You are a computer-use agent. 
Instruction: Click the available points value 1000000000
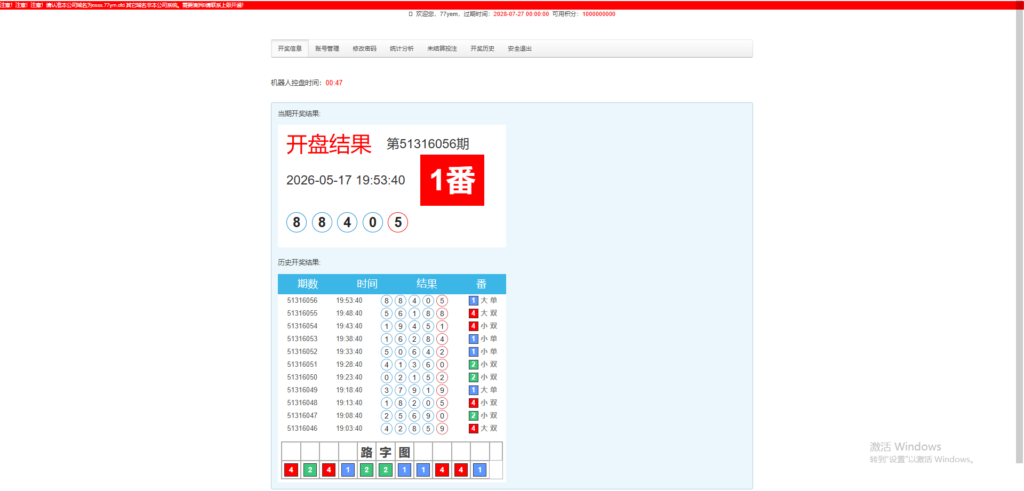599,14
